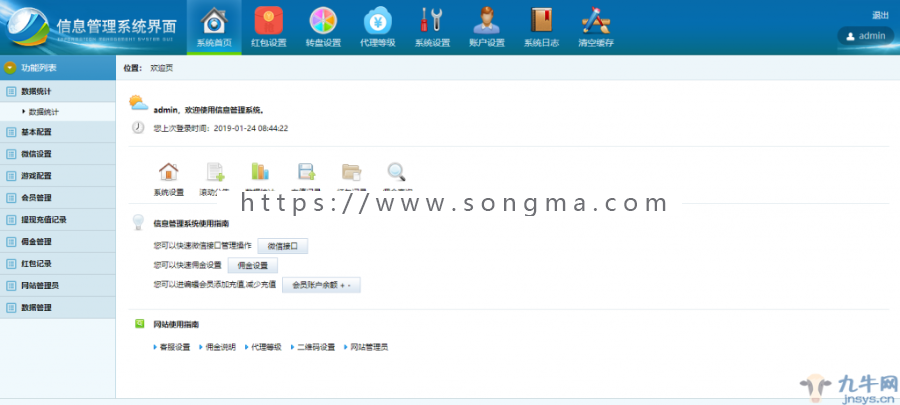Open the 客服设置 link
Viewport: 900px width, 405px height.
point(174,347)
